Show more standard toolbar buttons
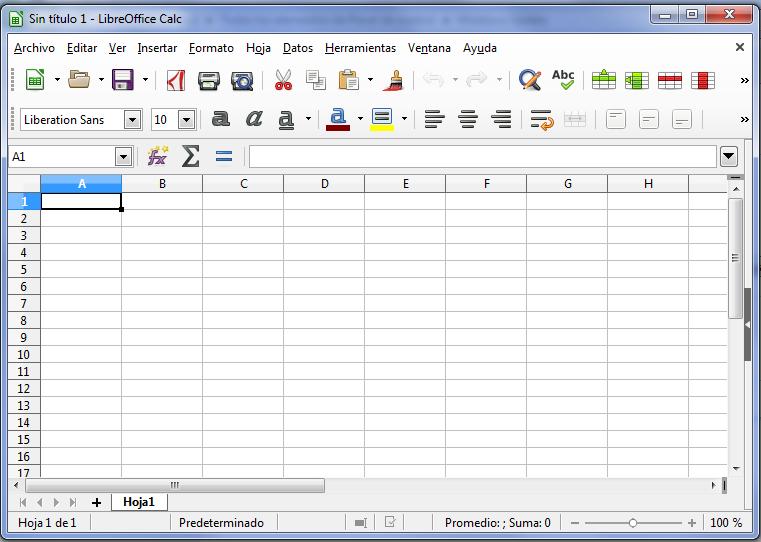 coord(744,81)
